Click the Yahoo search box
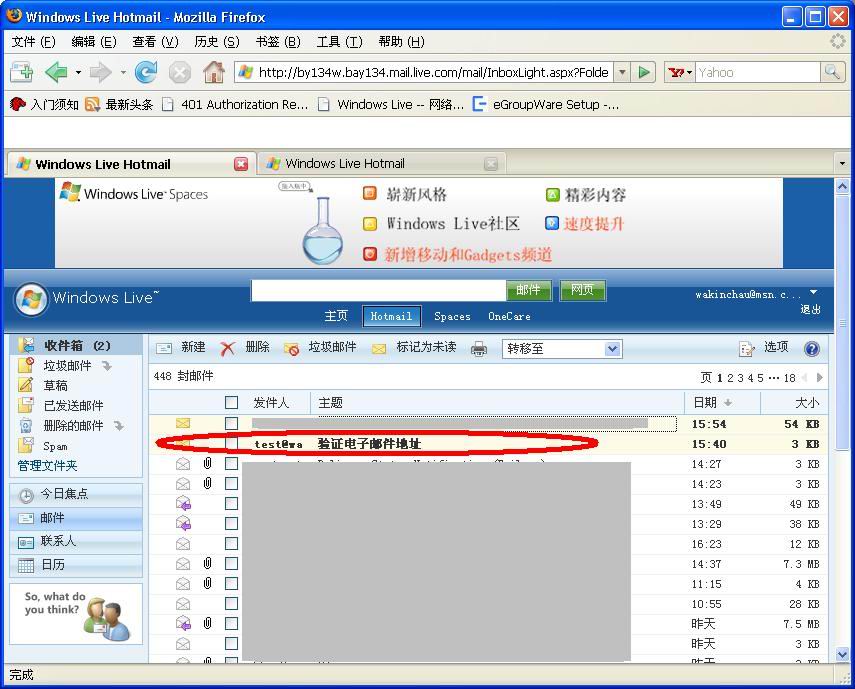855x689 pixels. pos(758,72)
